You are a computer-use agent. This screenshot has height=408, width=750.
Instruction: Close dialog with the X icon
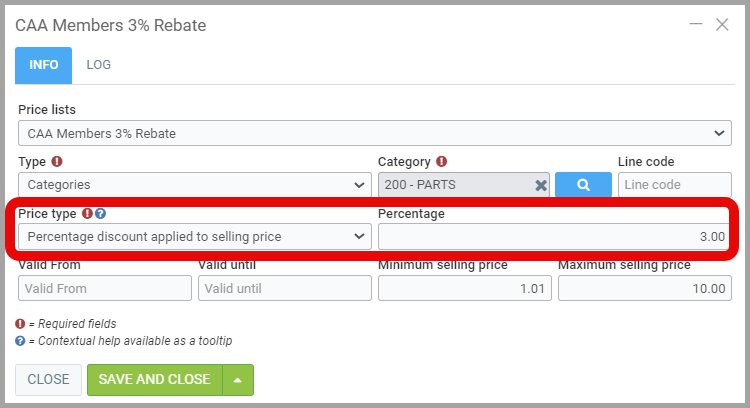(x=722, y=25)
